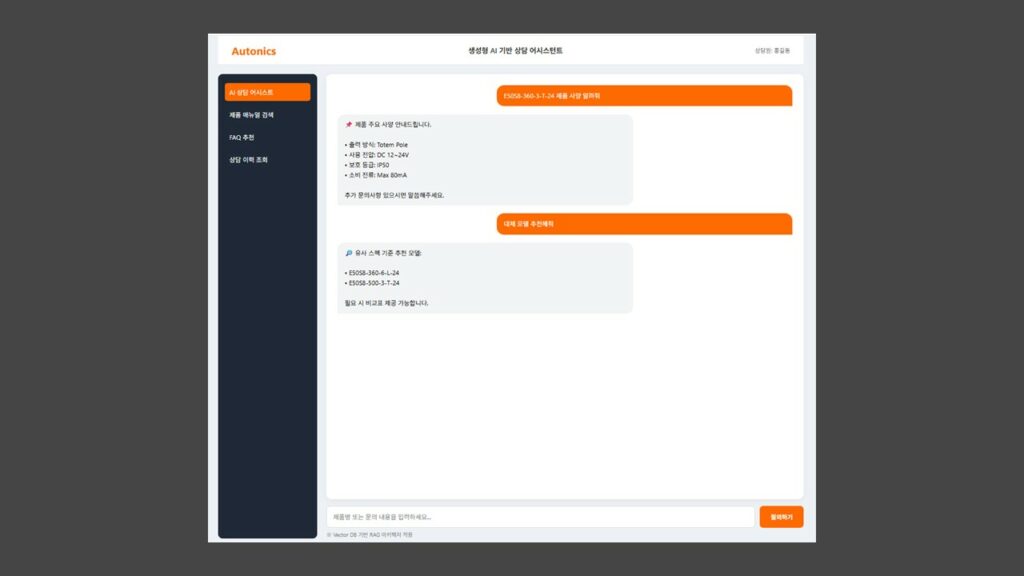Click the recommended model E50S8-500-3-T-24

[x=372, y=283]
